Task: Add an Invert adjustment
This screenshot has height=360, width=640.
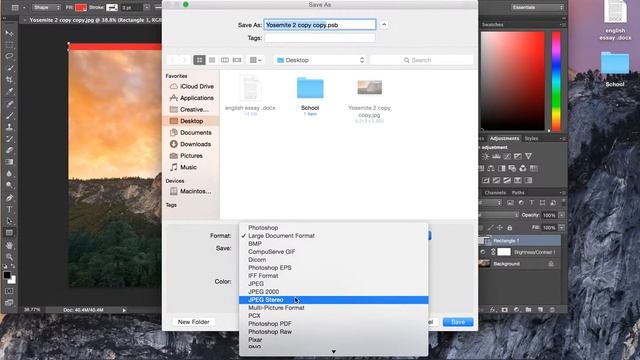Action: point(486,180)
